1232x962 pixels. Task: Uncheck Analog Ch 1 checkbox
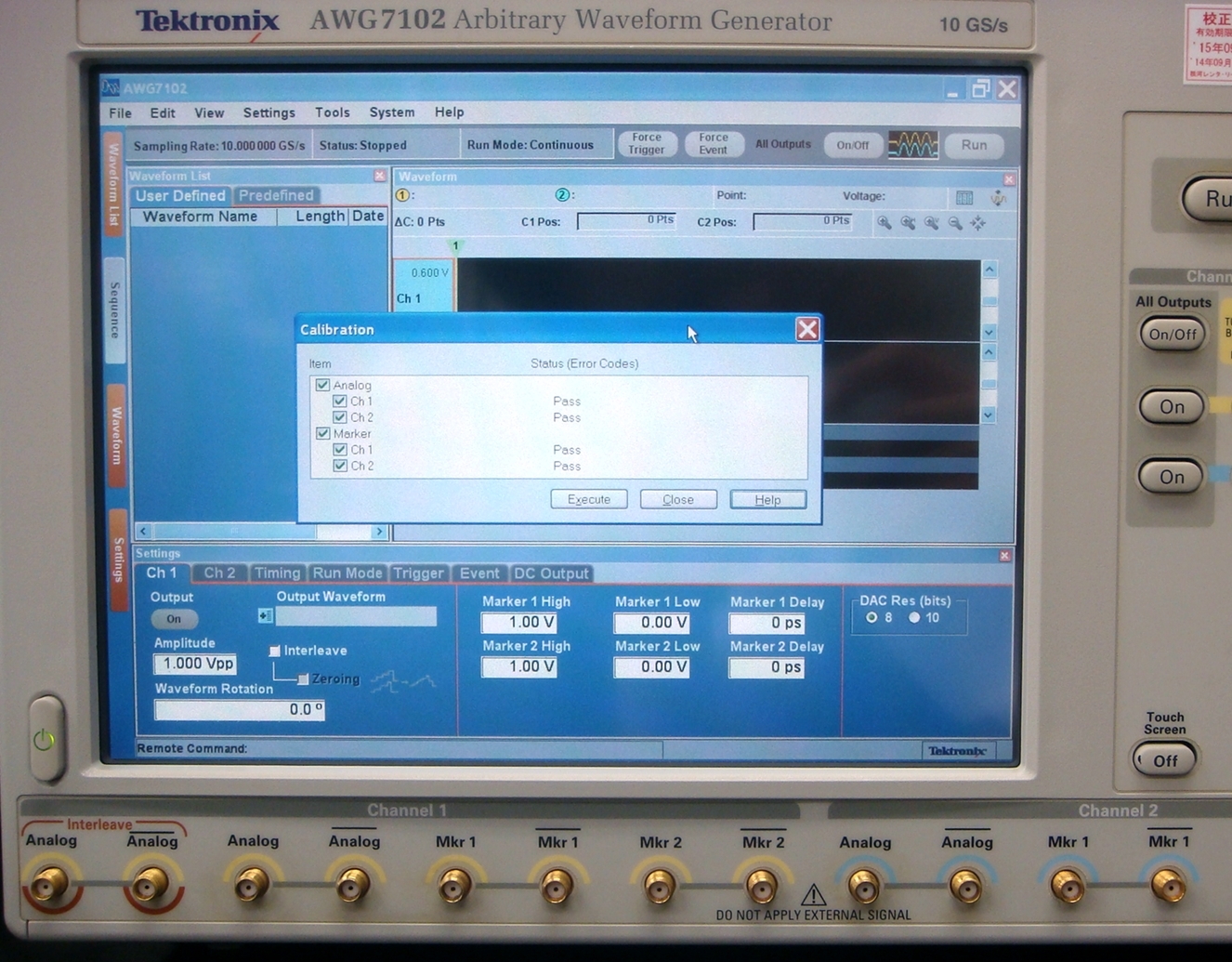(x=340, y=402)
